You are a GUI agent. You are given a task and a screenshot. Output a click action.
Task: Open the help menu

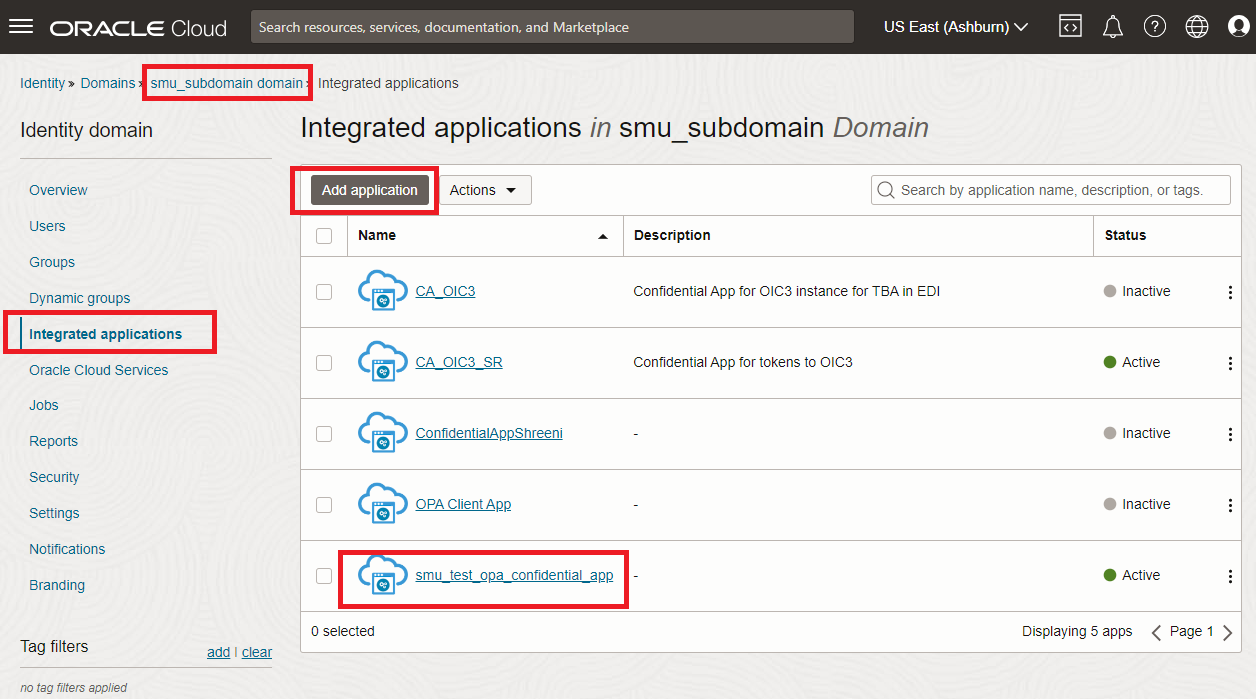[1154, 26]
